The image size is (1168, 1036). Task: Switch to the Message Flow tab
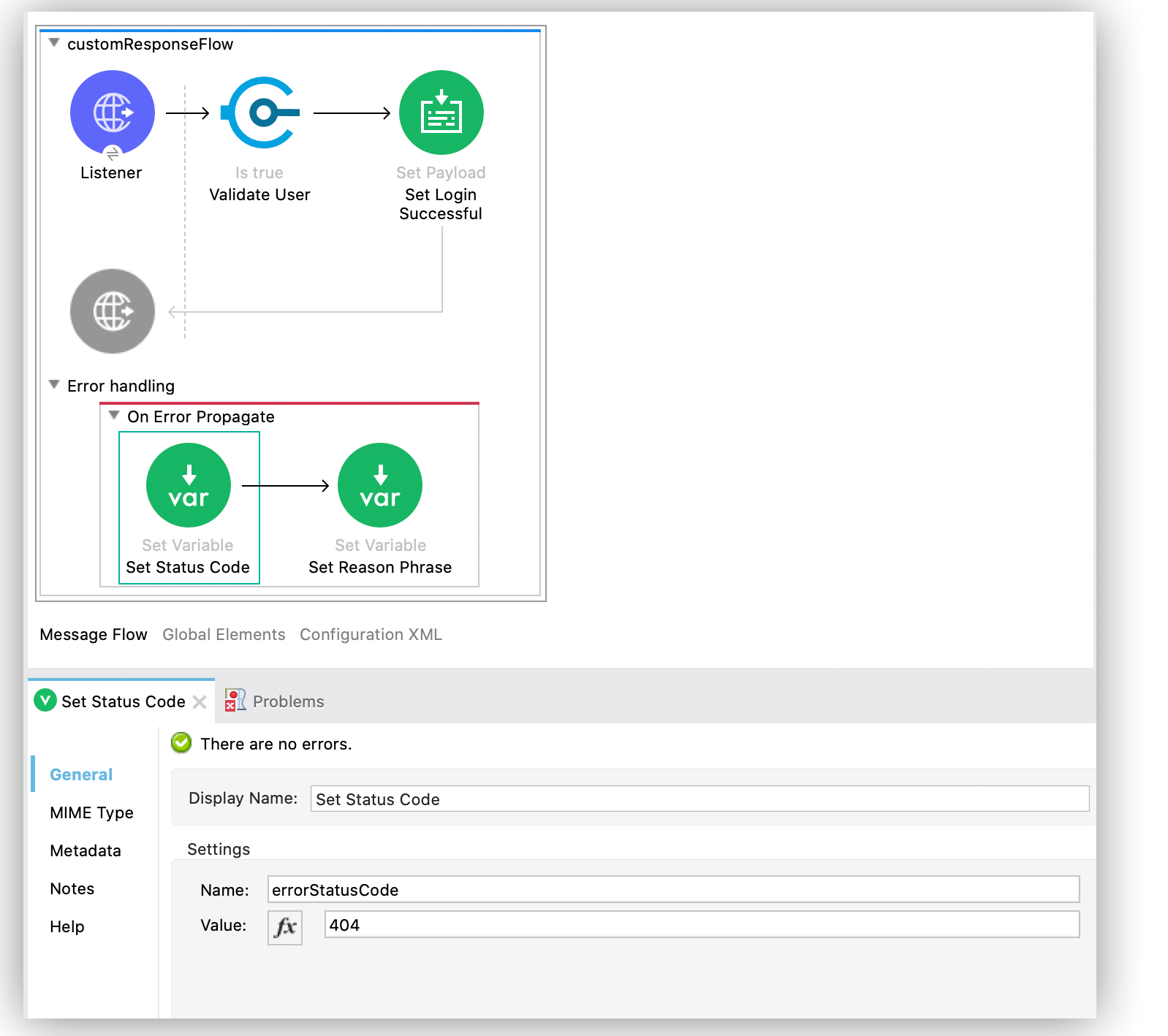94,634
